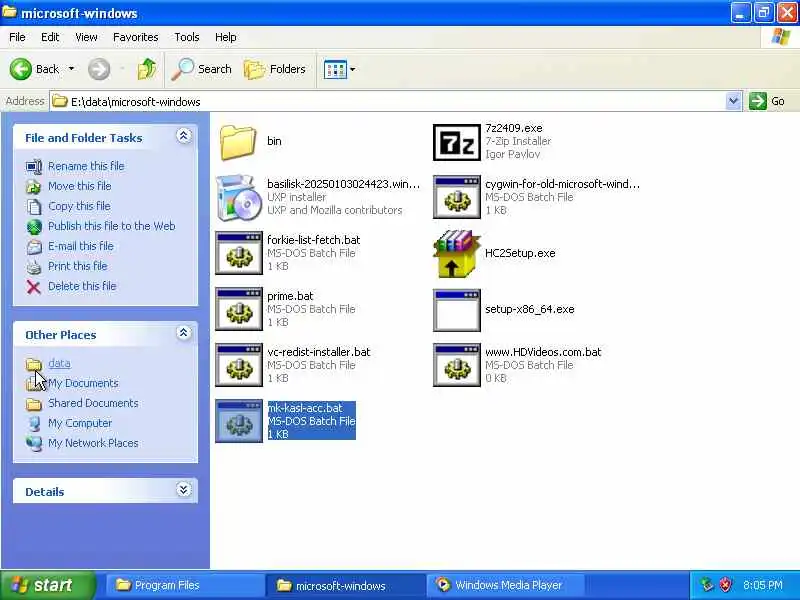Expand the Details panel
Viewport: 800px width, 600px height.
(x=184, y=490)
